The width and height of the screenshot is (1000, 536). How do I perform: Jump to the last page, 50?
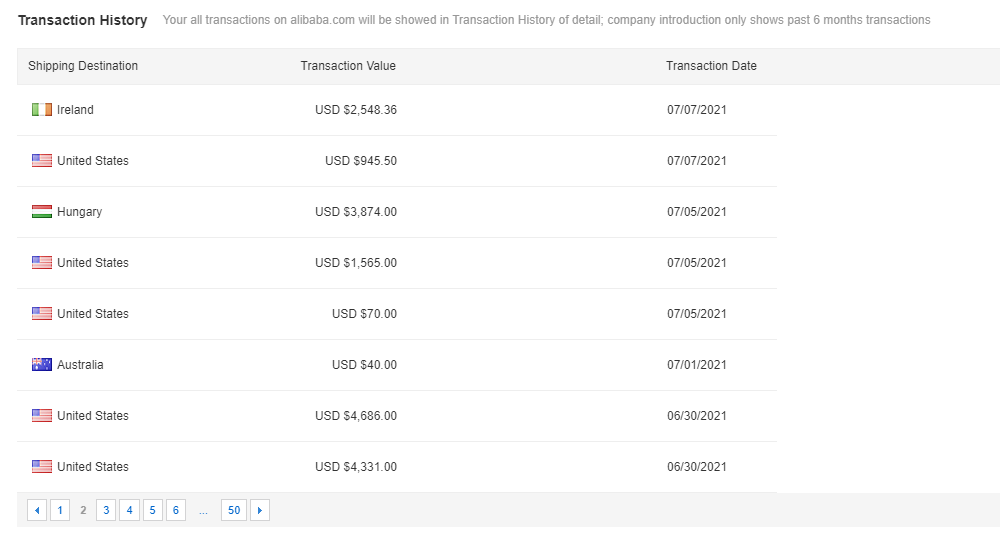click(234, 511)
